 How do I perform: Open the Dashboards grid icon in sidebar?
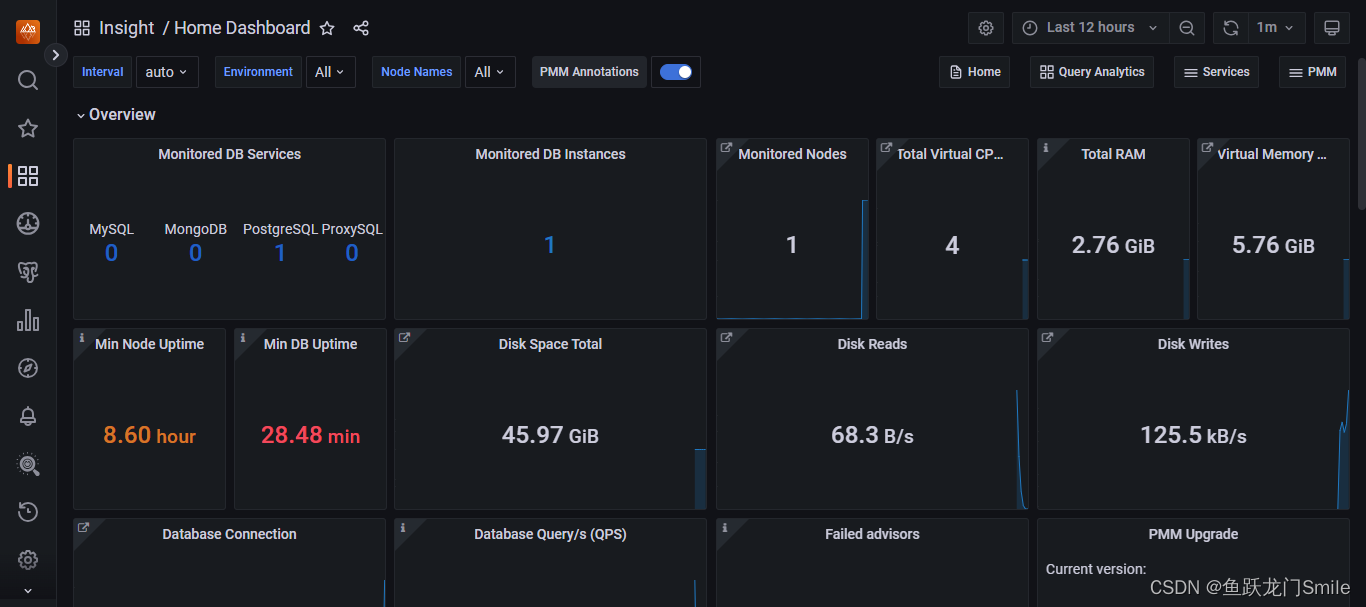pos(28,176)
